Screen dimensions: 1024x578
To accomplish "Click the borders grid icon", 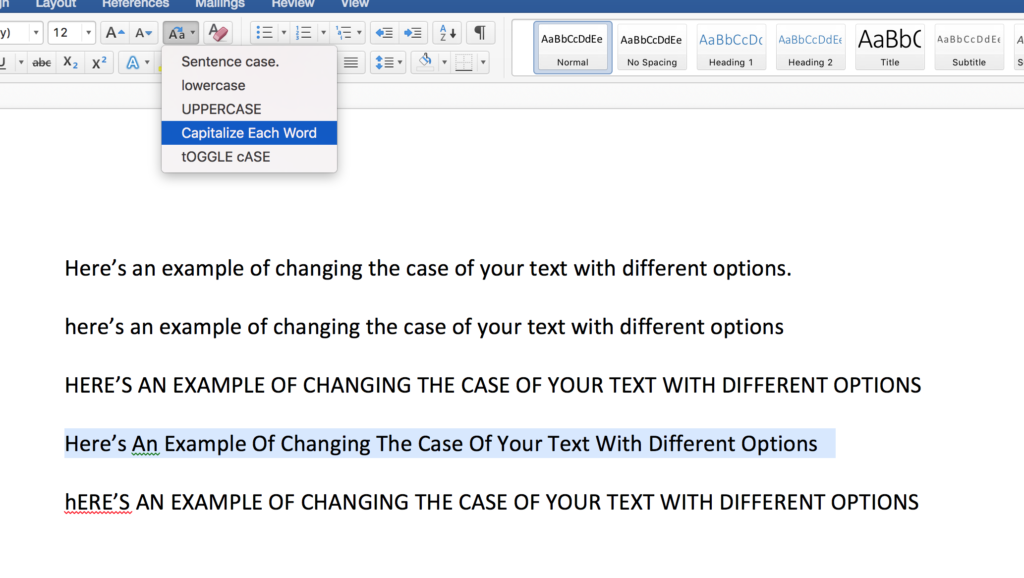I will click(464, 63).
